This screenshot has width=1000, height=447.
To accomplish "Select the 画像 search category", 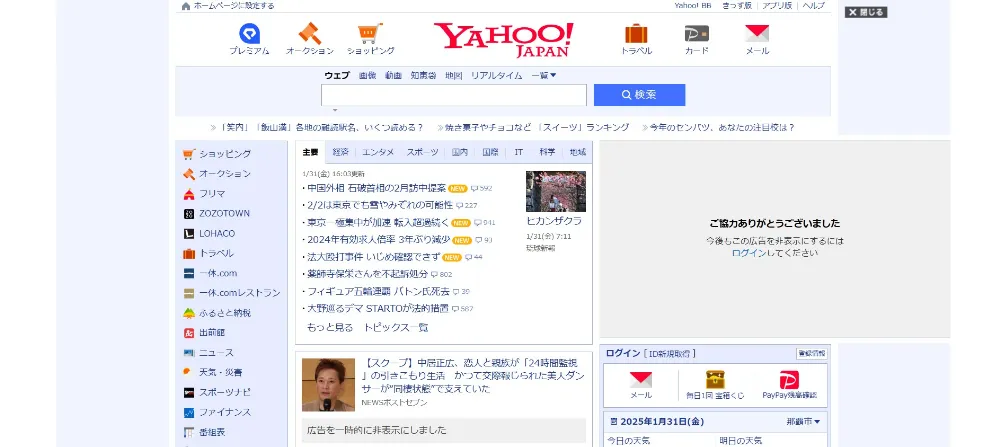I will [x=367, y=75].
